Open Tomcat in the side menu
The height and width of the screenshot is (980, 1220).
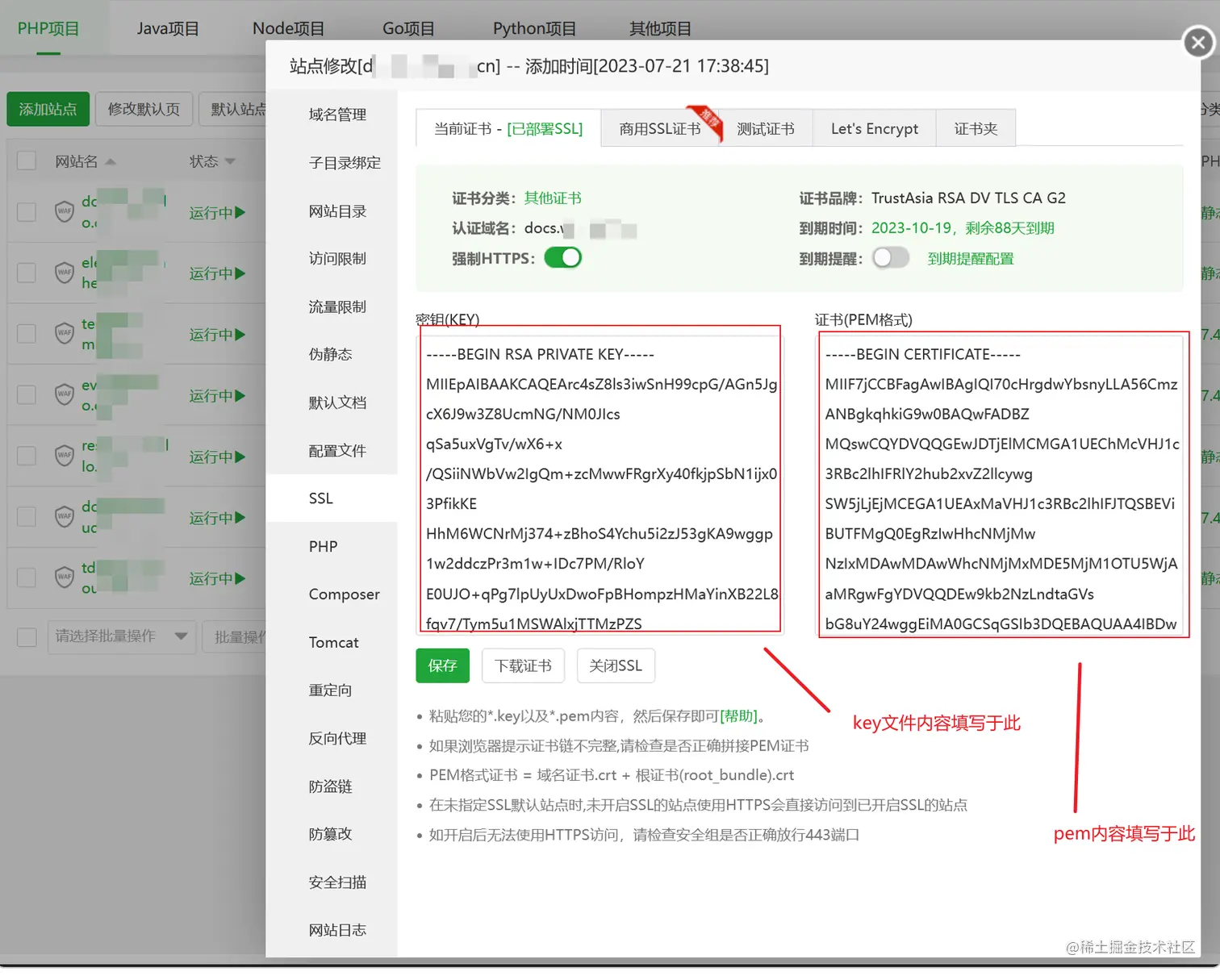(x=333, y=642)
